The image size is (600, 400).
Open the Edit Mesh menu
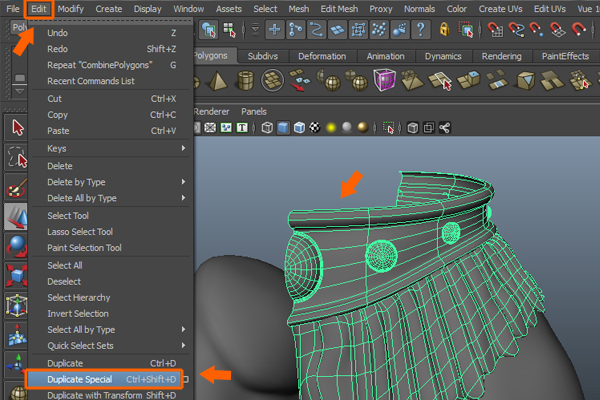click(x=339, y=9)
